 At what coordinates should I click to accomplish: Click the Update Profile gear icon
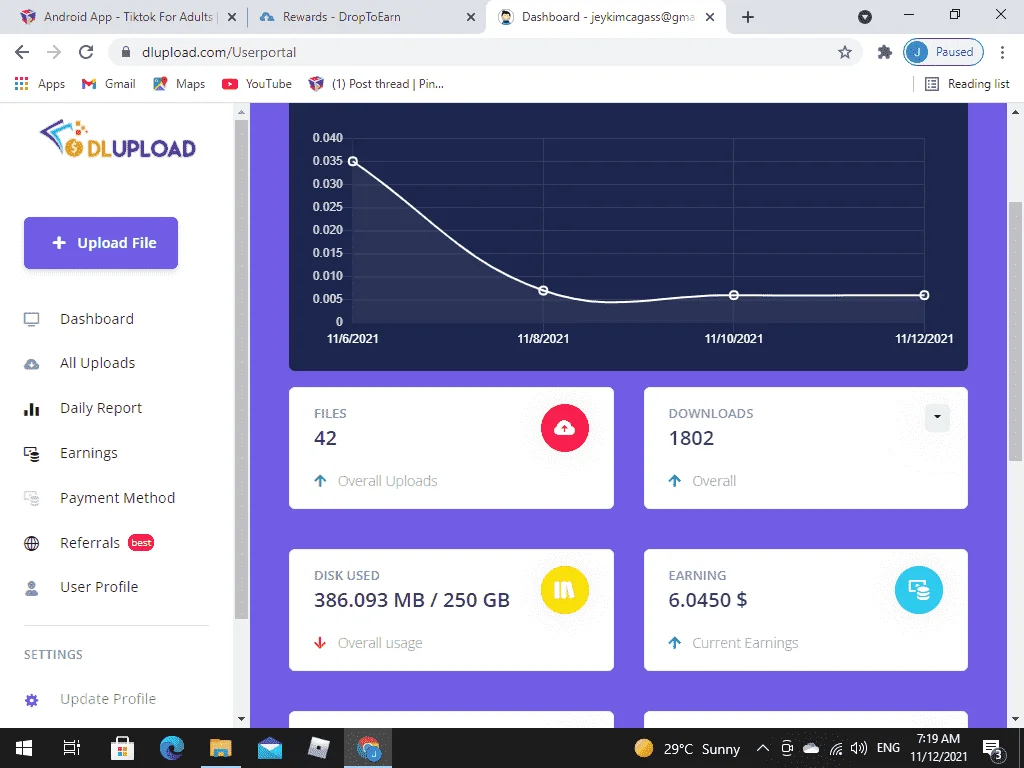coord(31,701)
